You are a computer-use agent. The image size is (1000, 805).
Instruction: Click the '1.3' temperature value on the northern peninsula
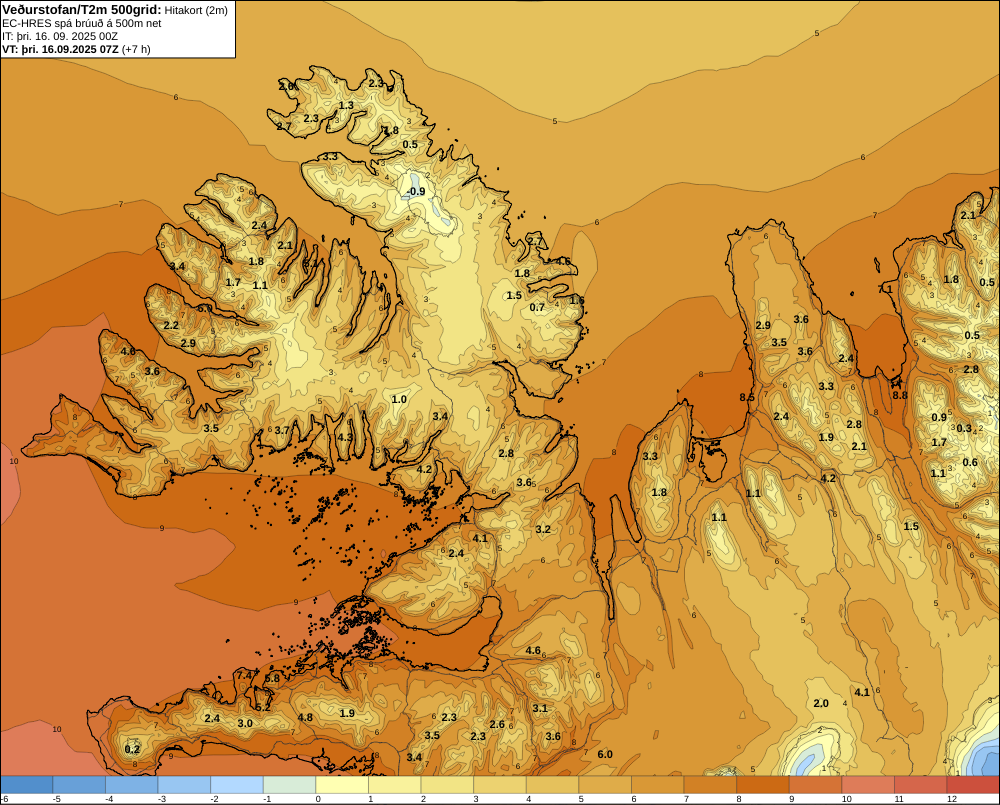coord(346,106)
